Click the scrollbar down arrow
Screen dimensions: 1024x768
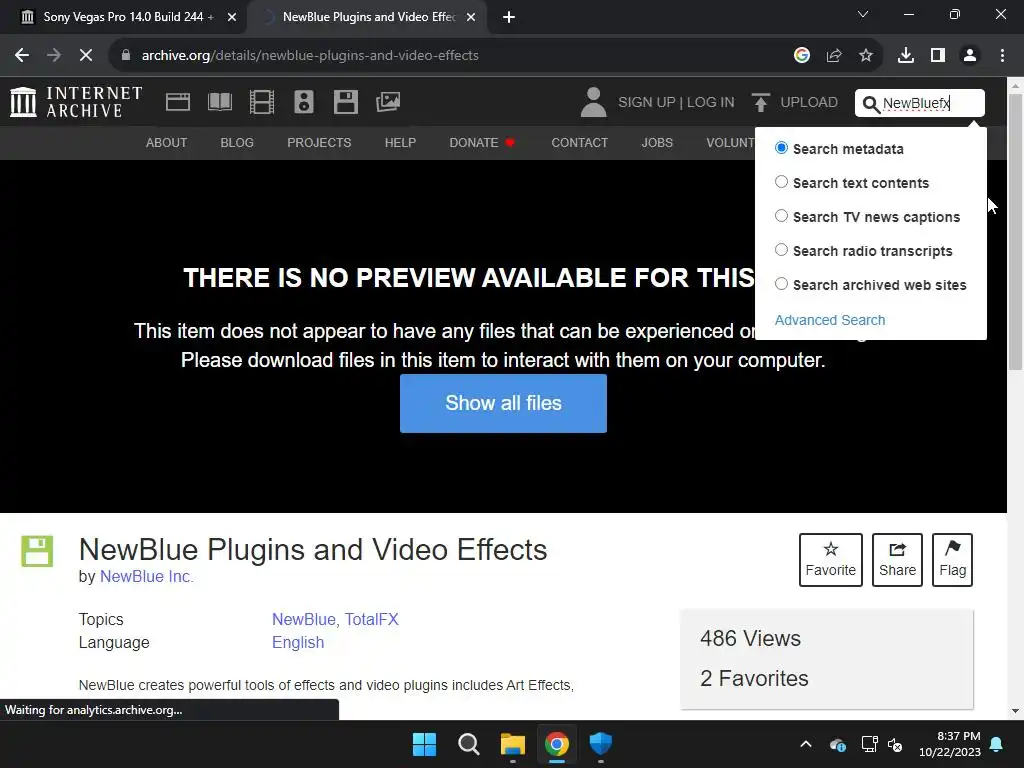pos(1016,711)
